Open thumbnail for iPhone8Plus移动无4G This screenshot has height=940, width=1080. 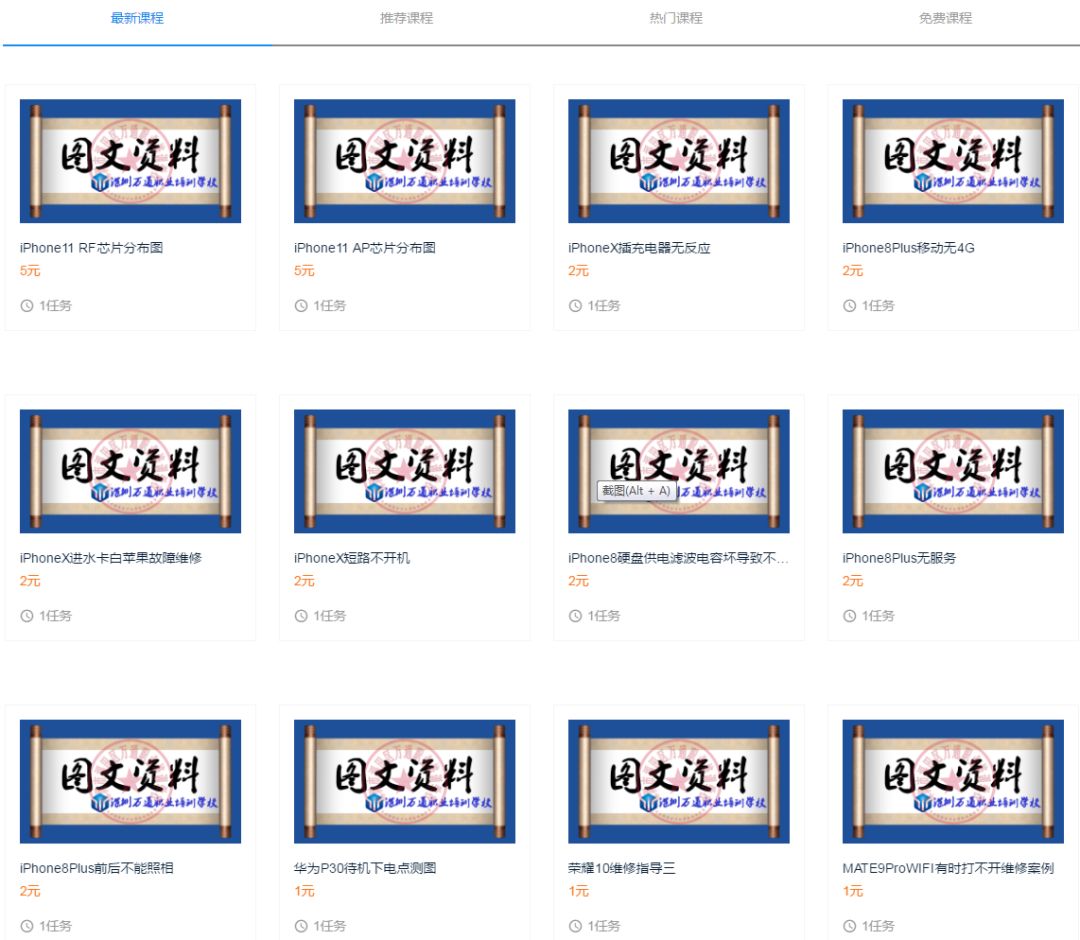pyautogui.click(x=953, y=161)
